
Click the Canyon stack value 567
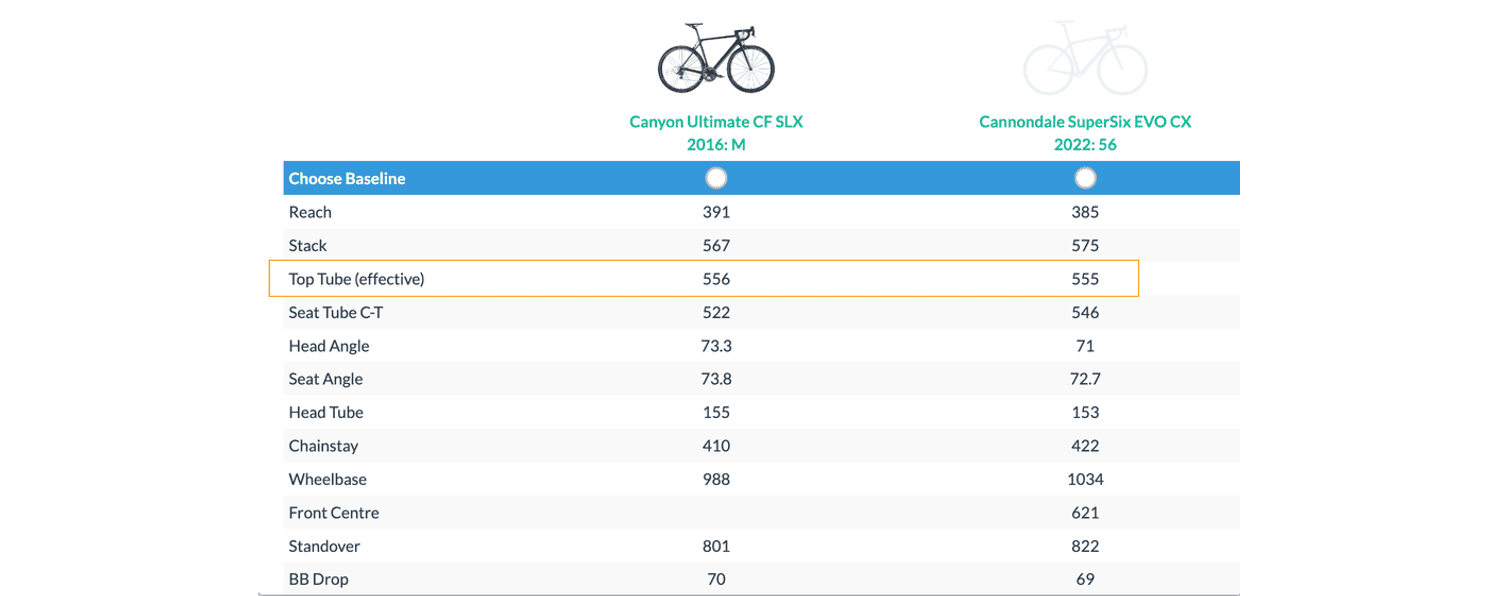[716, 245]
